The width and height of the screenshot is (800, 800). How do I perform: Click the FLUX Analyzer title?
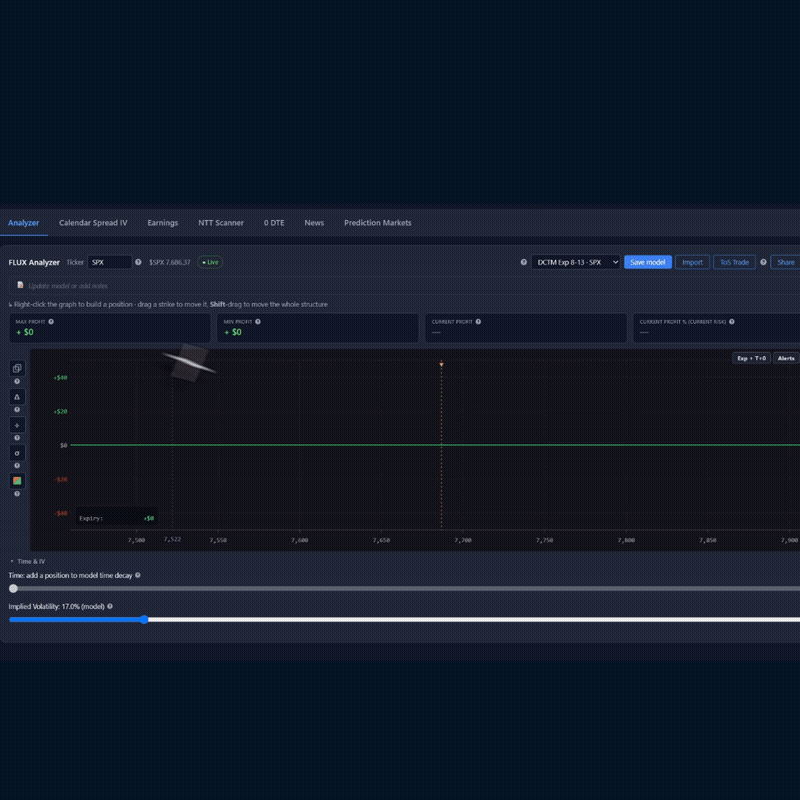click(x=34, y=262)
